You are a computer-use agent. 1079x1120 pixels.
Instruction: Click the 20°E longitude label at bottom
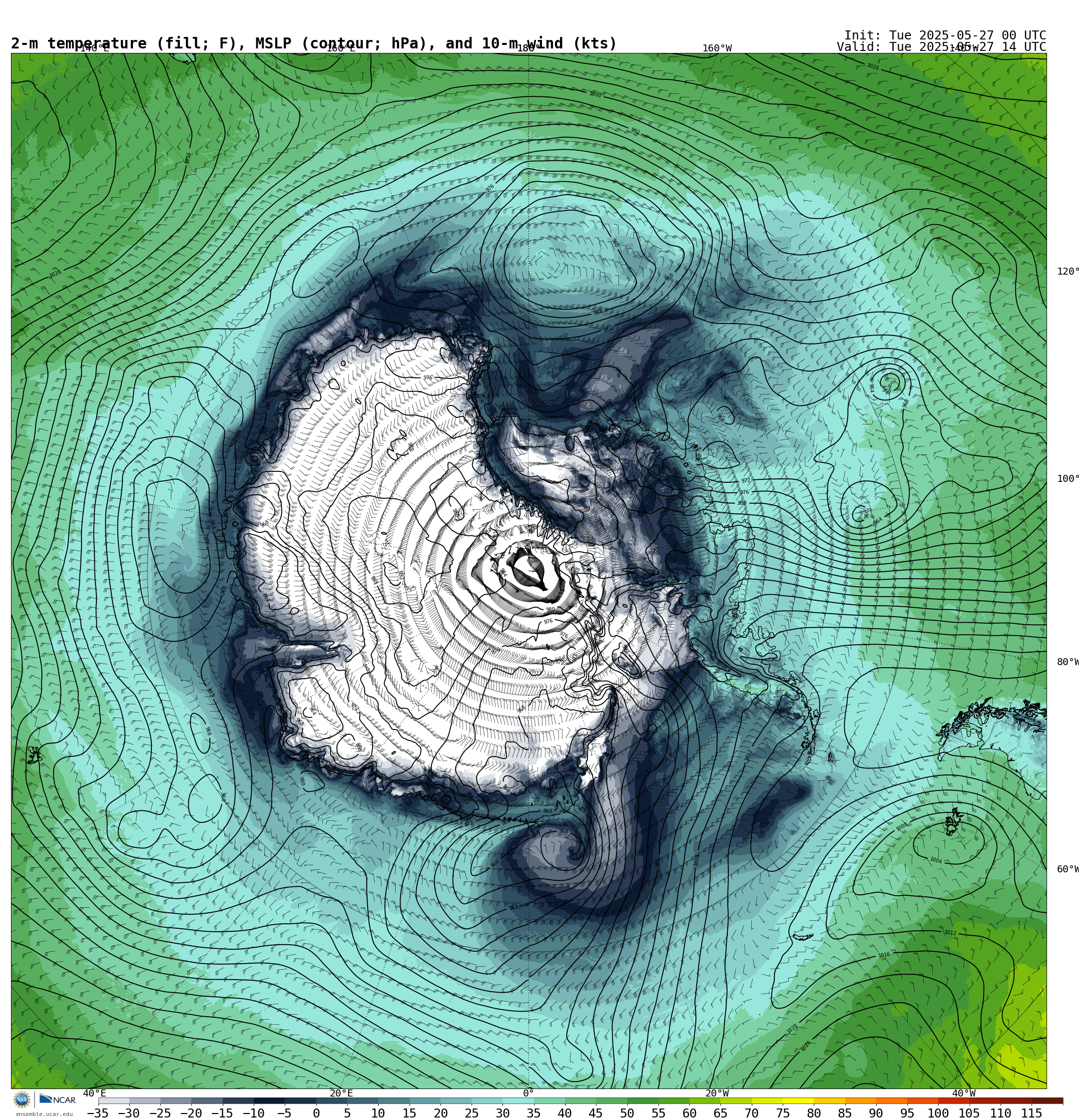pos(341,1093)
